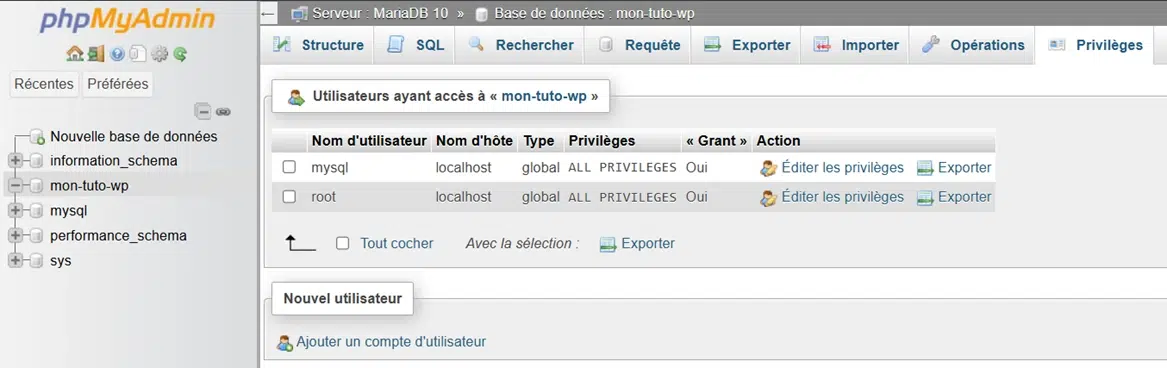Hide the navigation panel with arrow icon
This screenshot has width=1167, height=368.
tap(269, 13)
